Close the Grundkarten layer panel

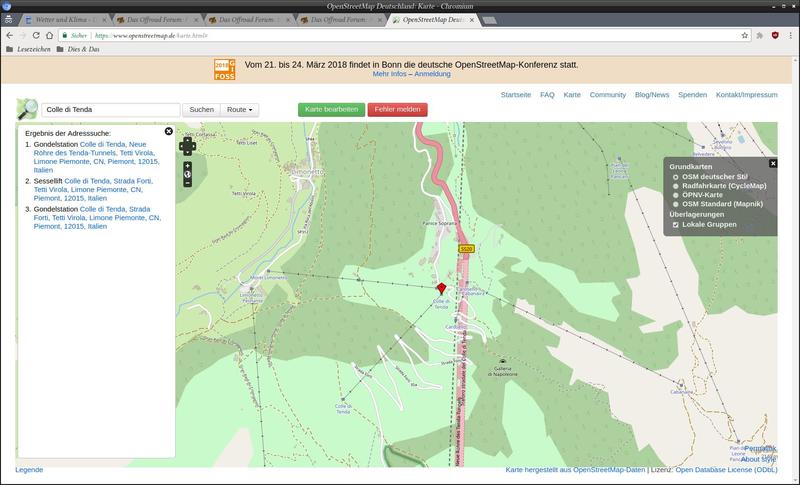point(773,163)
